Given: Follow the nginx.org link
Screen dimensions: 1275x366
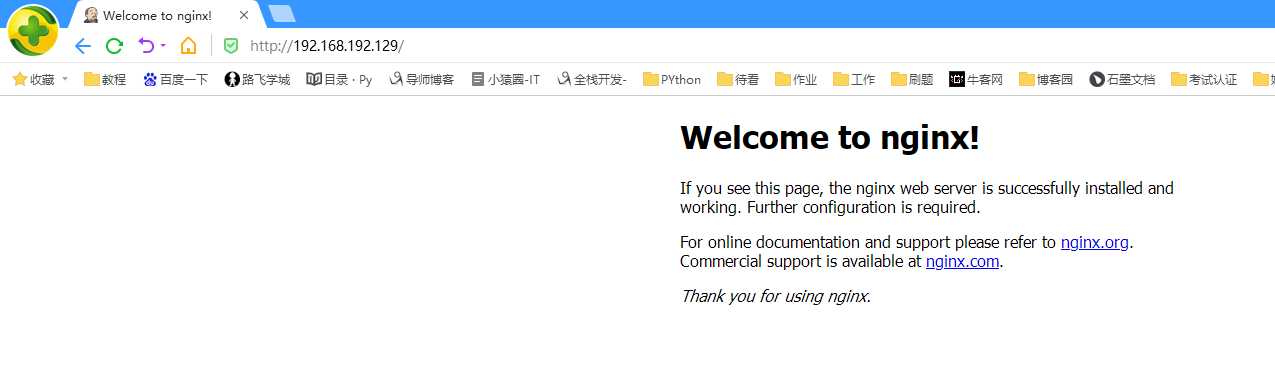Looking at the screenshot, I should (x=1095, y=242).
